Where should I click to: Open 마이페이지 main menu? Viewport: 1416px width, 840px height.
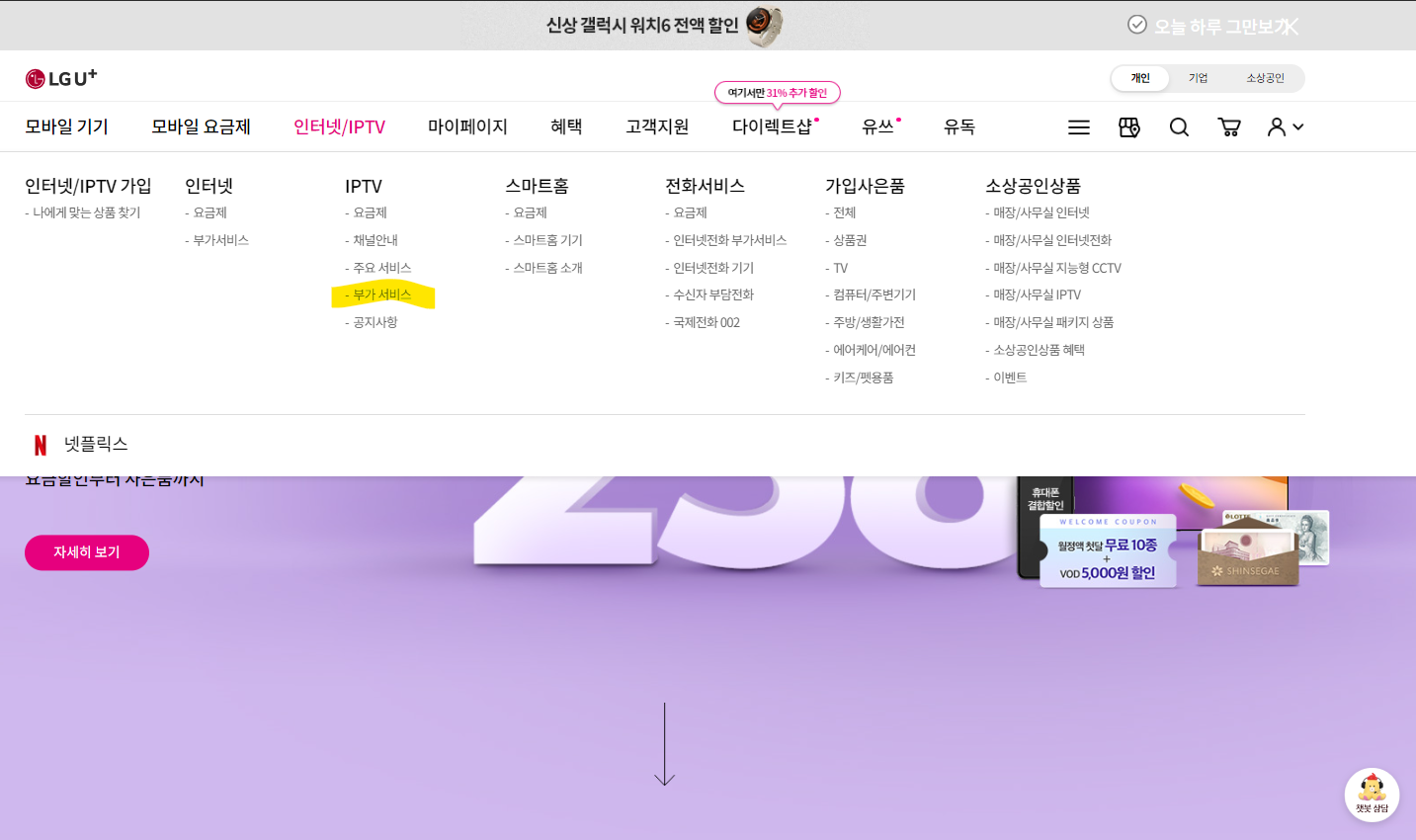(x=467, y=126)
